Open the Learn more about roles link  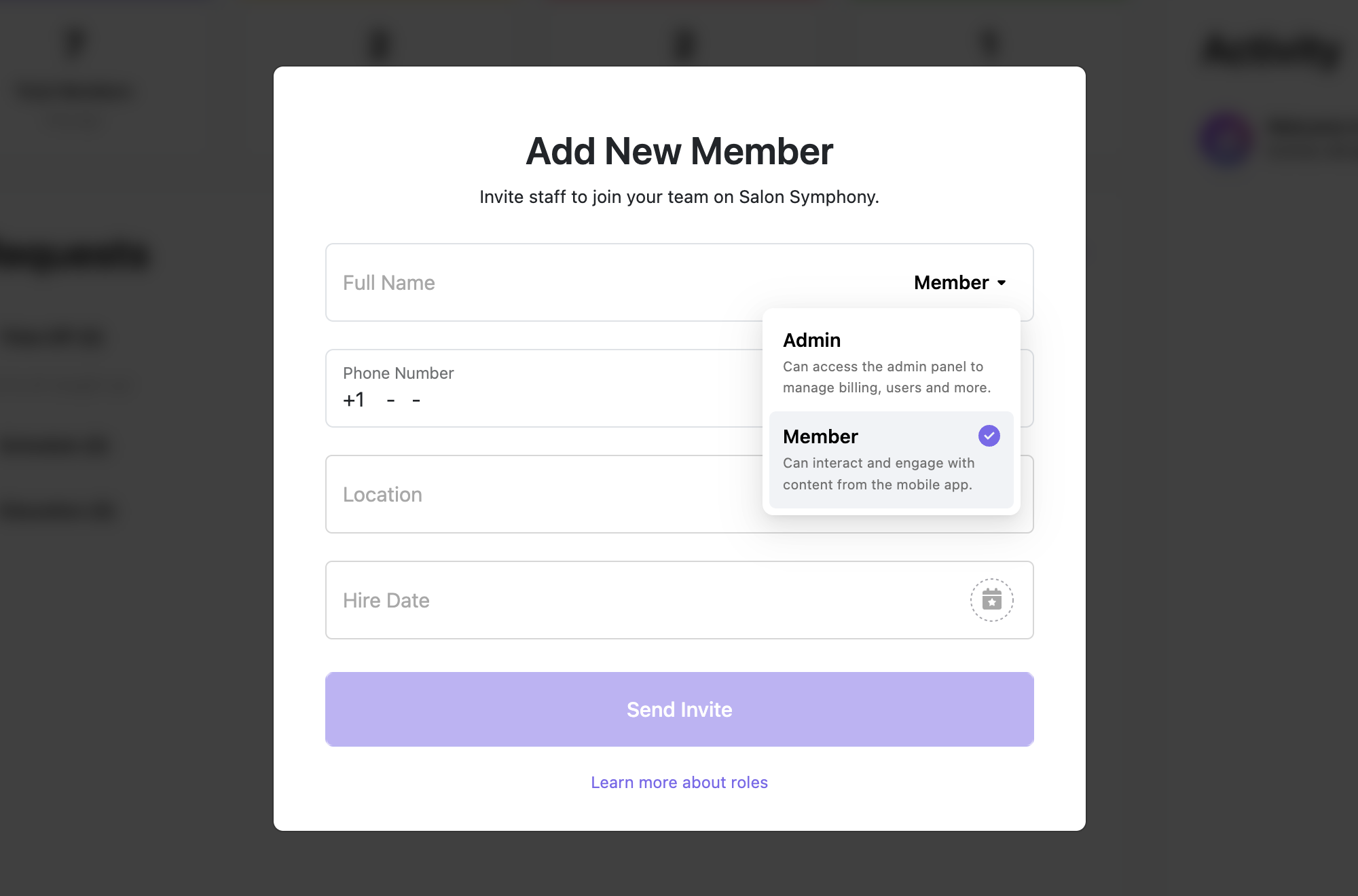(680, 783)
